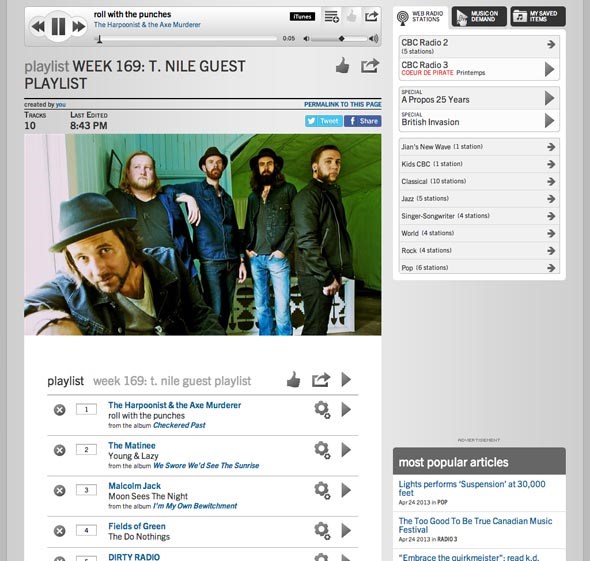Expand the Classical stations category
The height and width of the screenshot is (561, 590).
click(479, 181)
